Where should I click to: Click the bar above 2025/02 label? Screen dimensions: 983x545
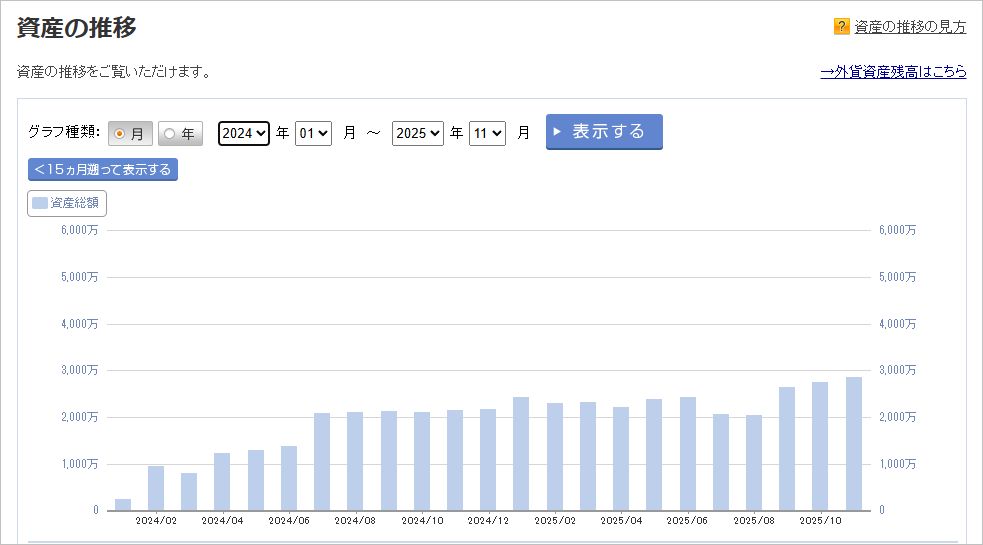[x=555, y=457]
